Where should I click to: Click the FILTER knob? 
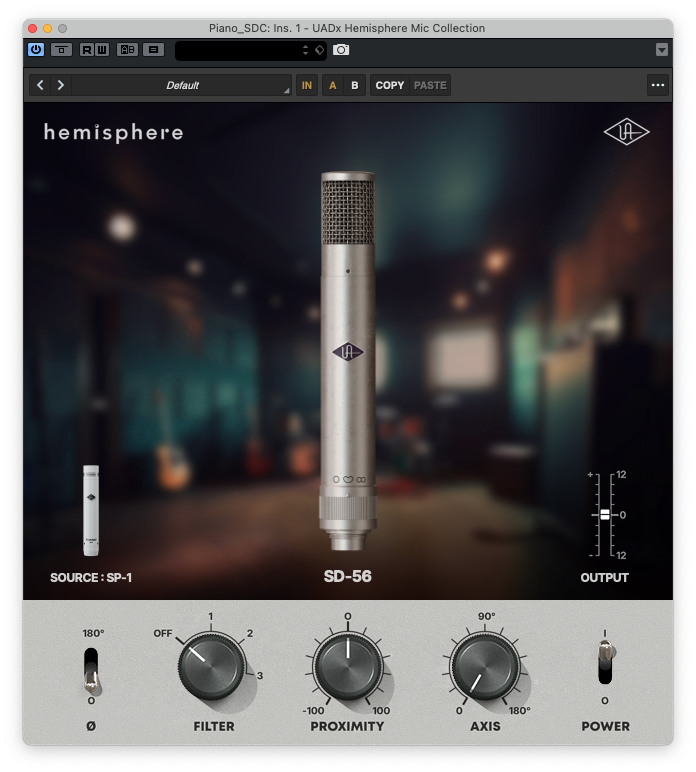[212, 666]
